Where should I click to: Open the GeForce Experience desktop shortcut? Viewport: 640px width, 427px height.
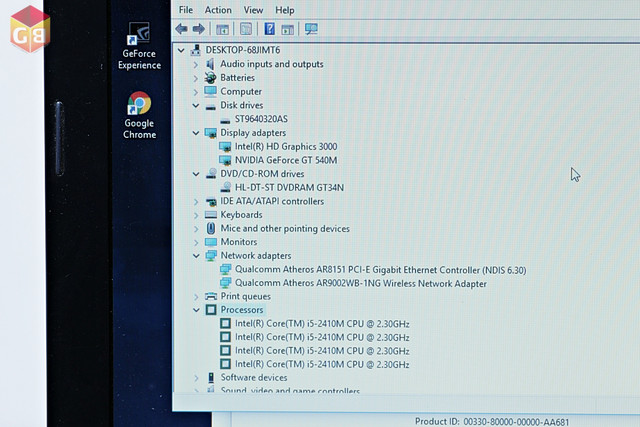139,46
